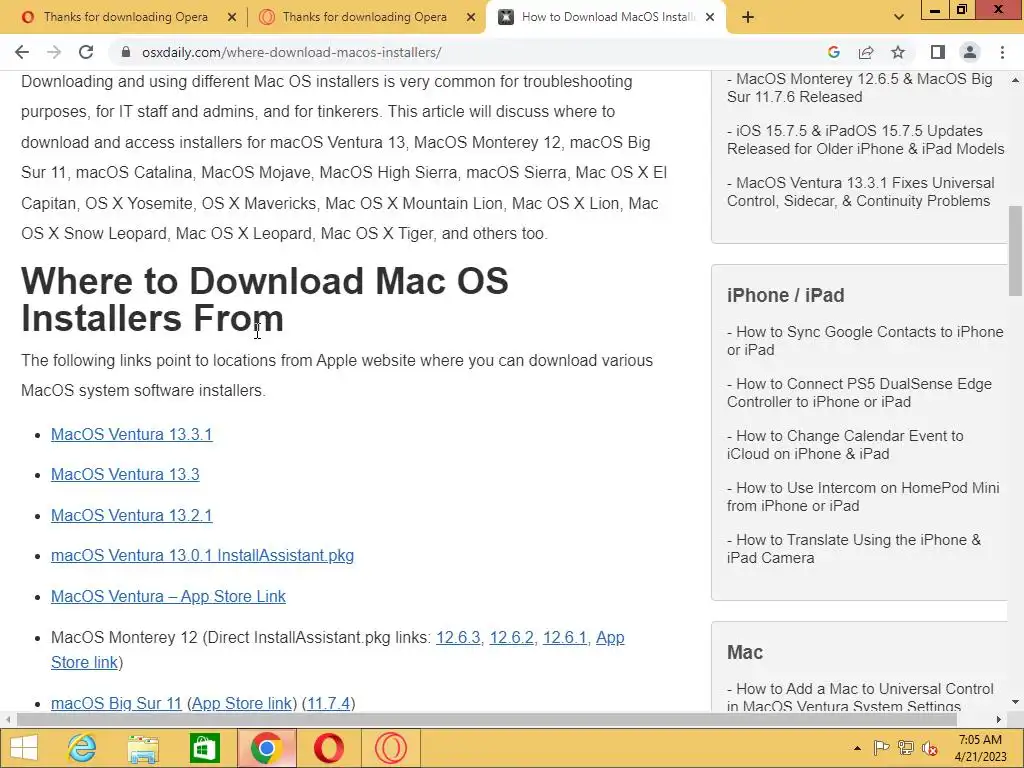The width and height of the screenshot is (1024, 768).
Task: Show hidden system tray icons
Action: pyautogui.click(x=857, y=748)
